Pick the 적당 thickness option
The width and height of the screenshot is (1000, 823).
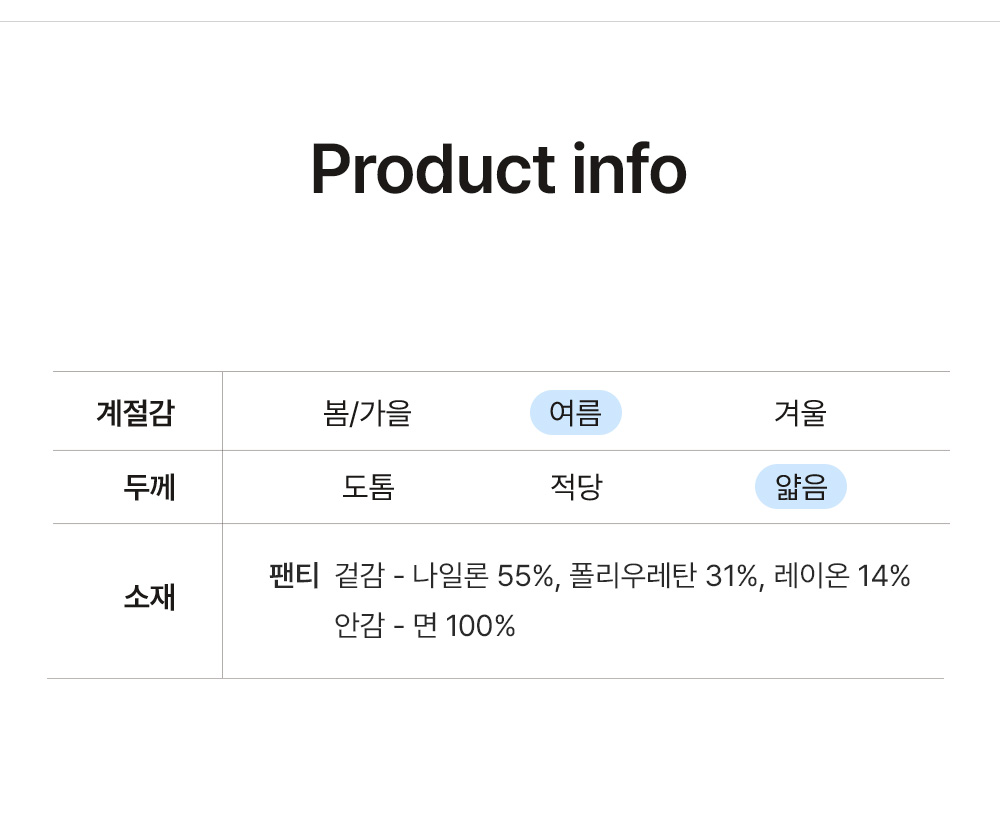[x=576, y=487]
